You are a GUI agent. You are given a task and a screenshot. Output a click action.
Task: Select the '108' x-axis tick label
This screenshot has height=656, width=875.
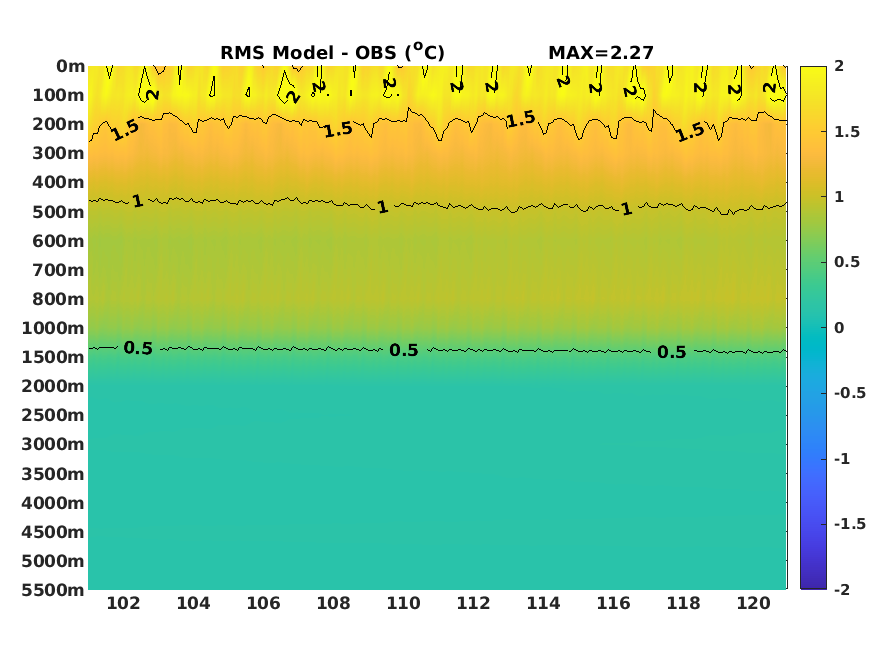click(x=333, y=604)
